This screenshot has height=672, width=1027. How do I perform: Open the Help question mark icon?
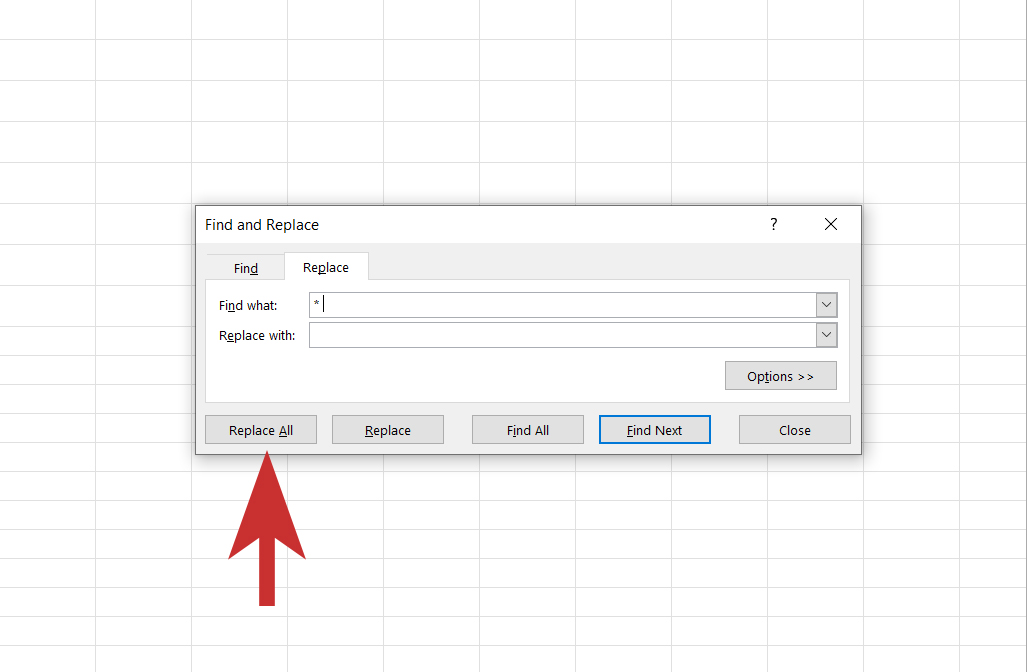tap(774, 224)
